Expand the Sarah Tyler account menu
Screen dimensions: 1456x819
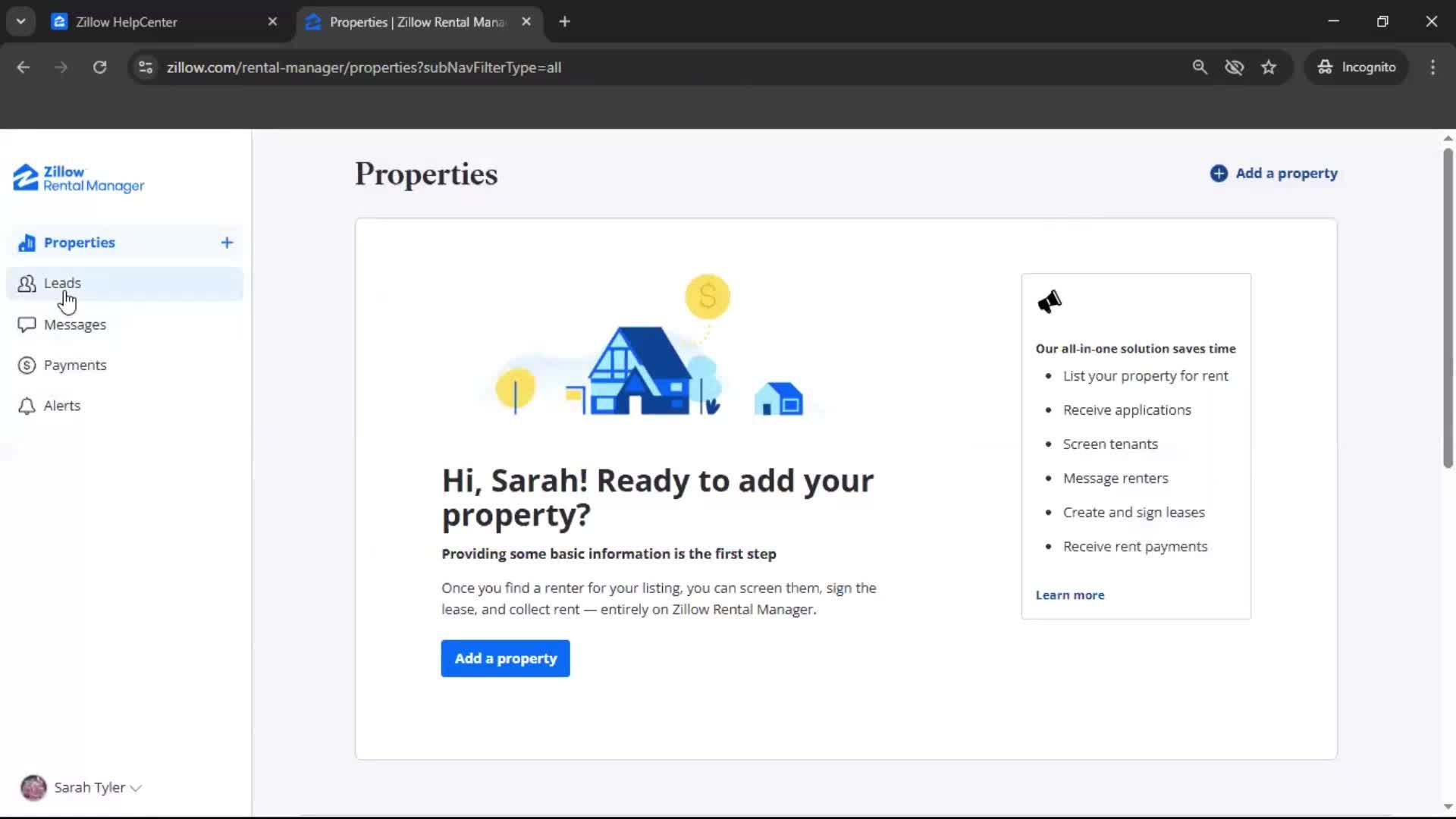[81, 787]
